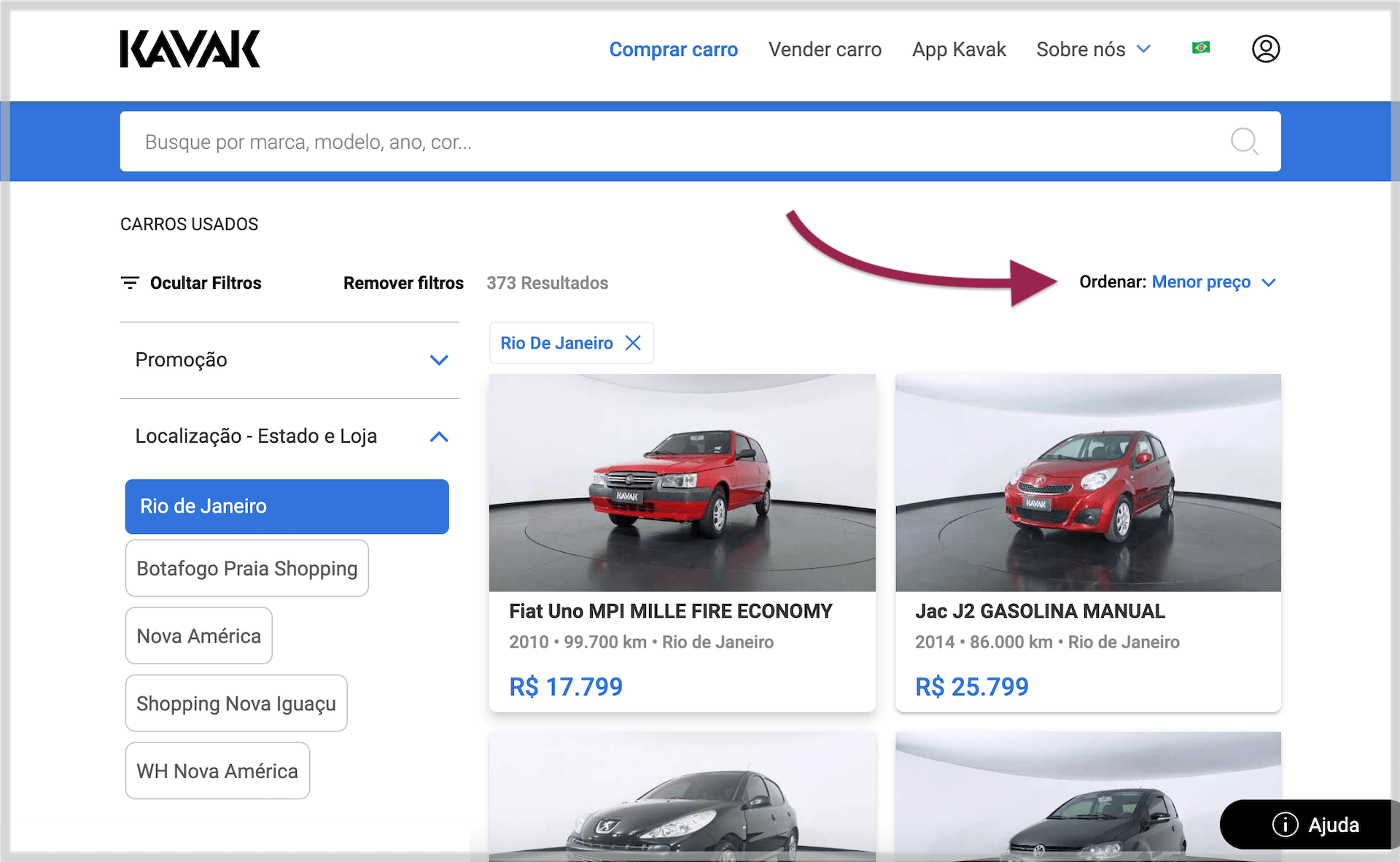
Task: Expand the Sobre nós menu chevron
Action: click(x=1143, y=49)
